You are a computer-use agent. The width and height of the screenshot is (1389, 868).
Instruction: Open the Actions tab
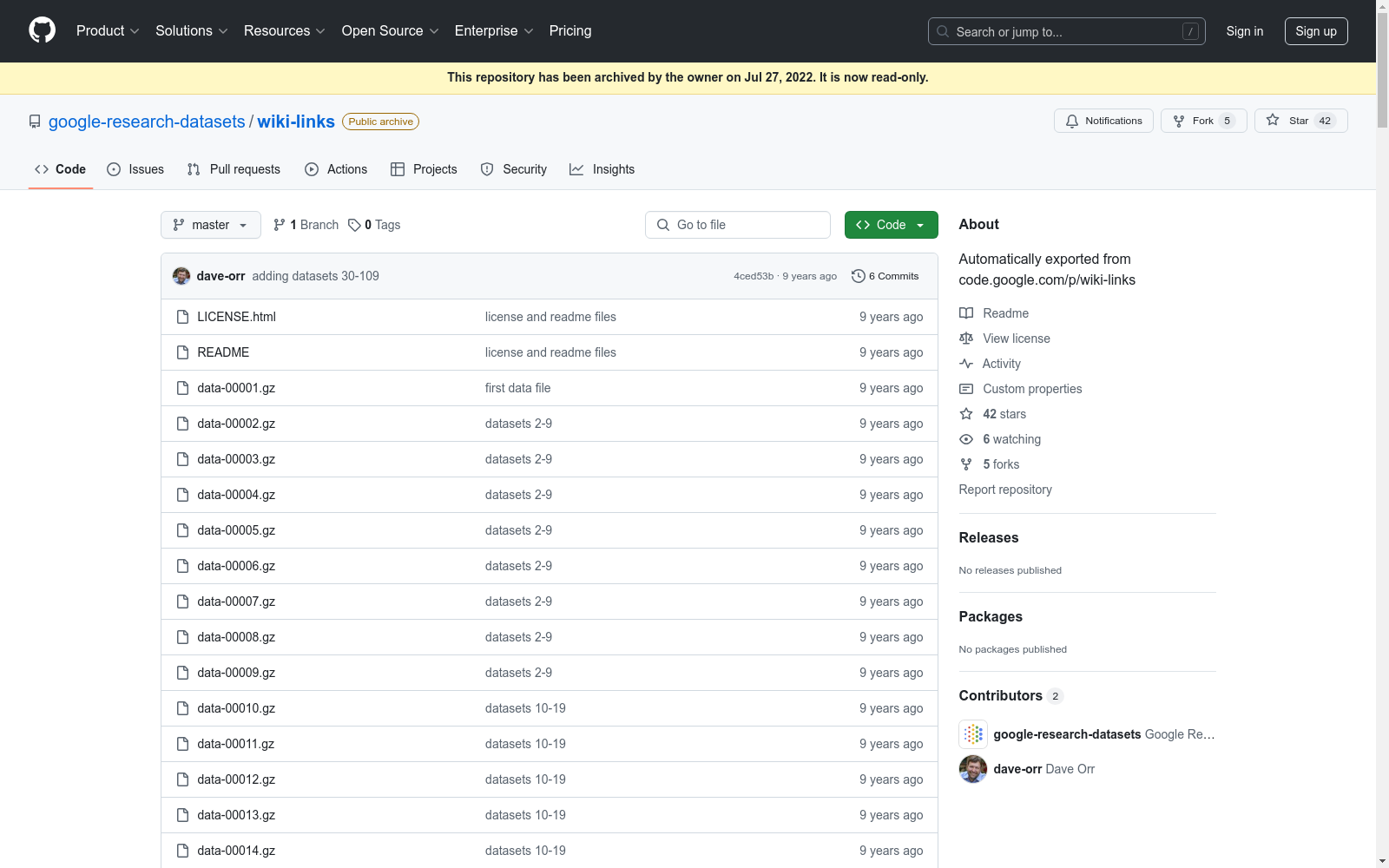pos(336,169)
